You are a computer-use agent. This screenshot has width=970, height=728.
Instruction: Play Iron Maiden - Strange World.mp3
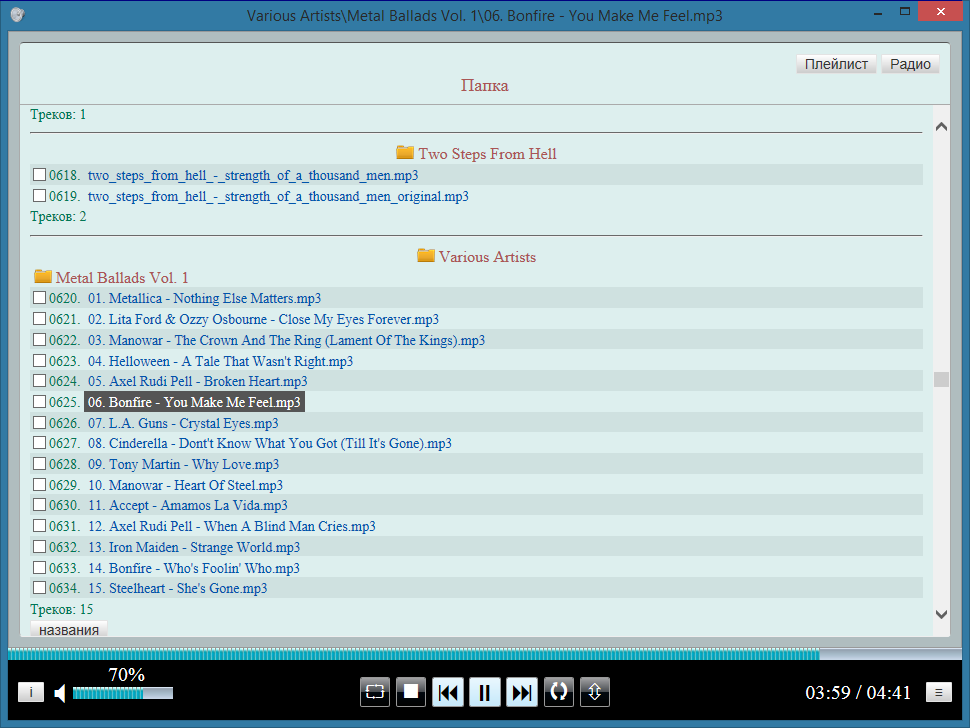pos(194,547)
